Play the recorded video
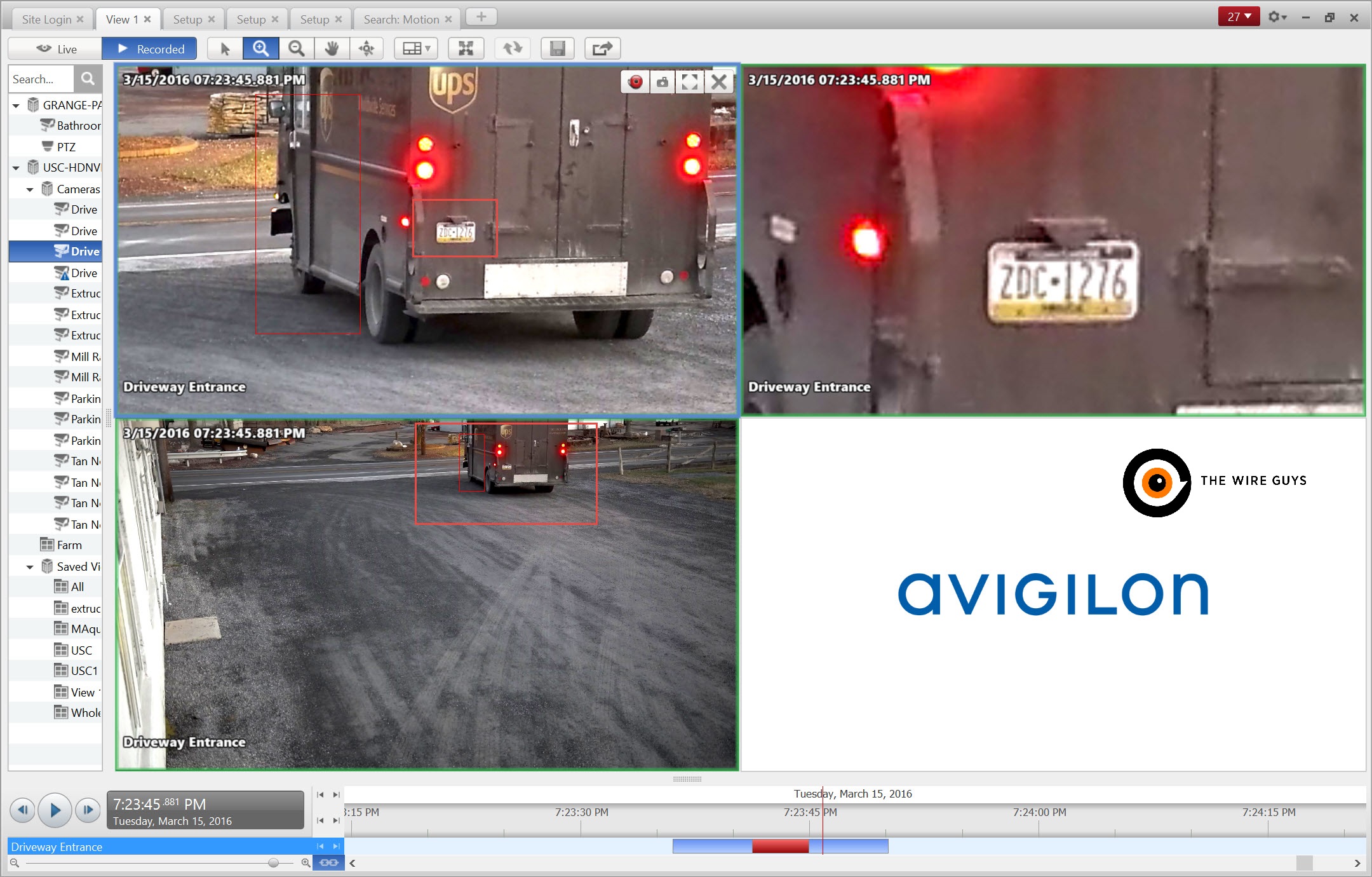 [x=55, y=810]
